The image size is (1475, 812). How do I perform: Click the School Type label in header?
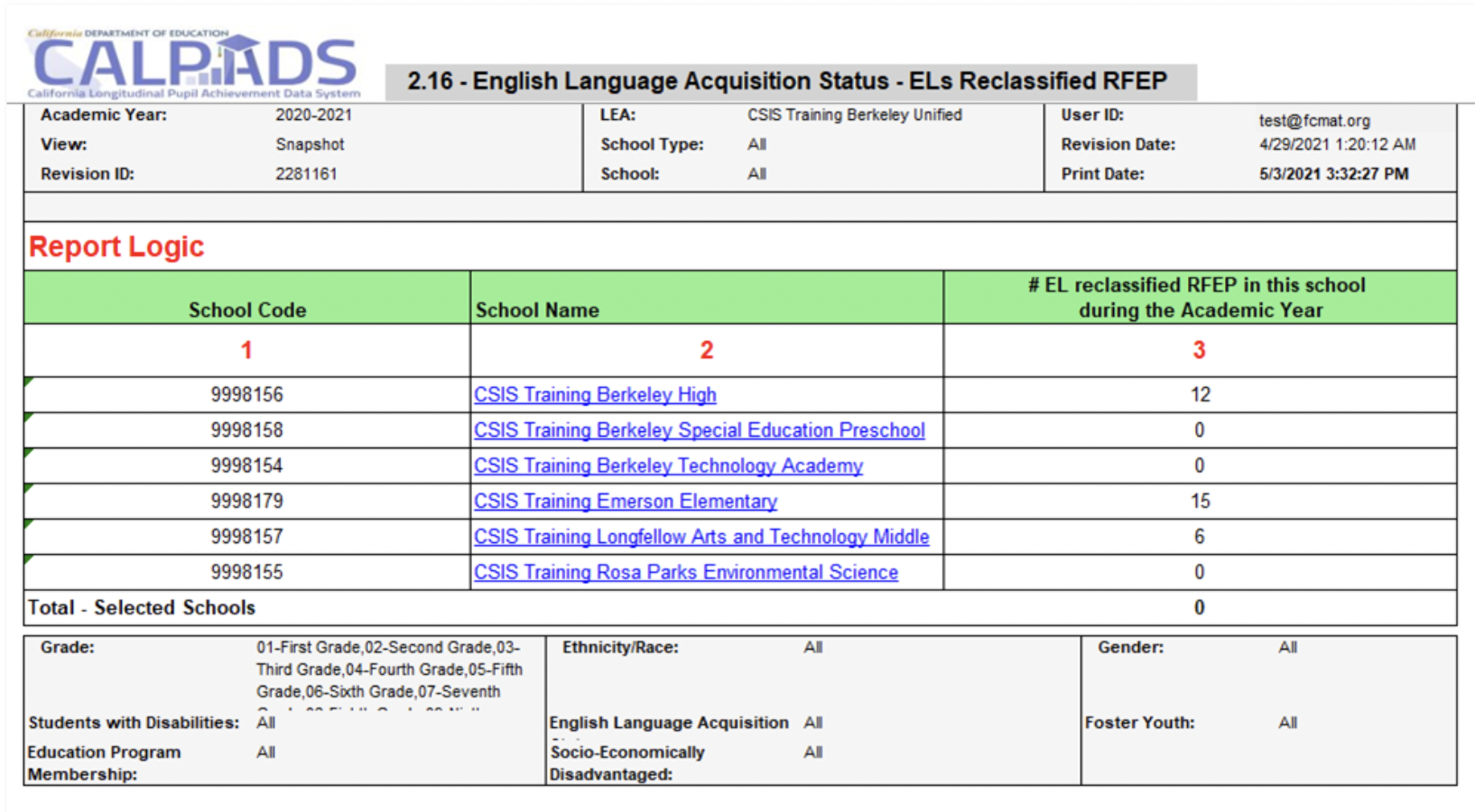click(652, 144)
